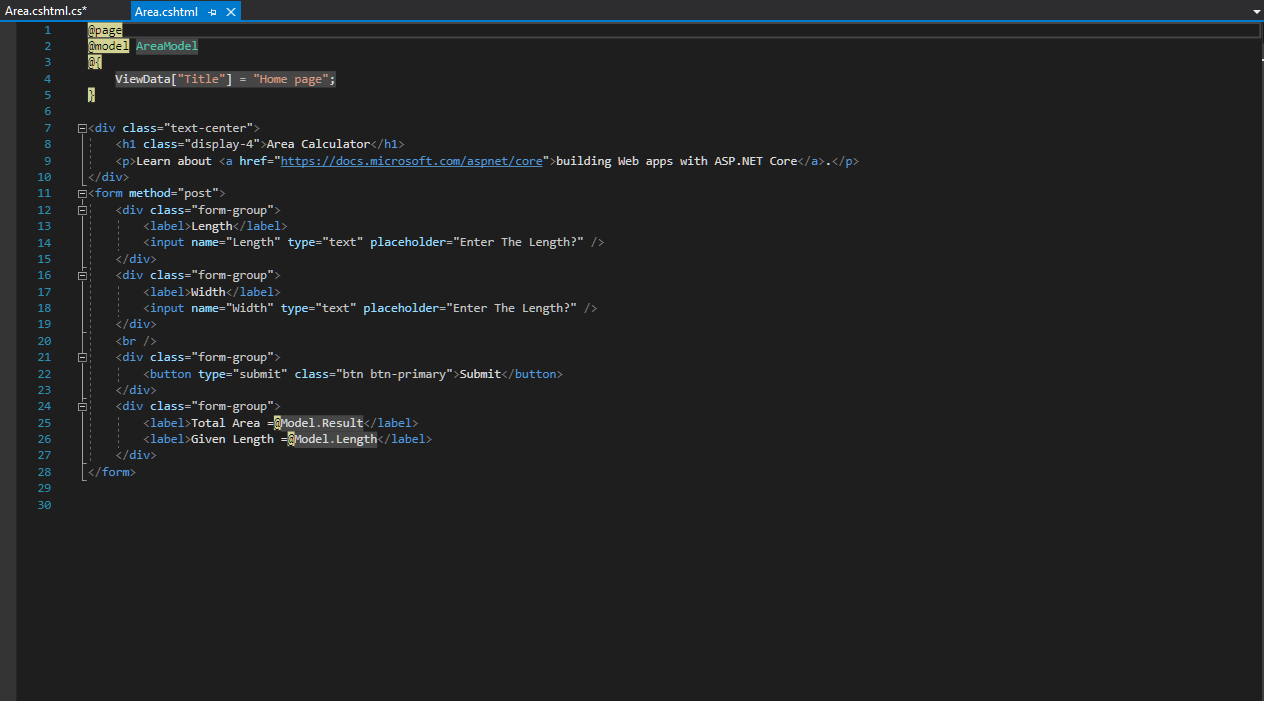The height and width of the screenshot is (701, 1264).
Task: Click the name="Length" attribute
Action: click(235, 242)
